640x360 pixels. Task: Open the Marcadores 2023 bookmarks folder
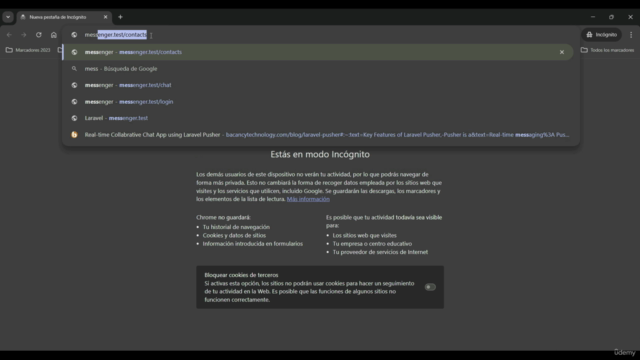28,50
